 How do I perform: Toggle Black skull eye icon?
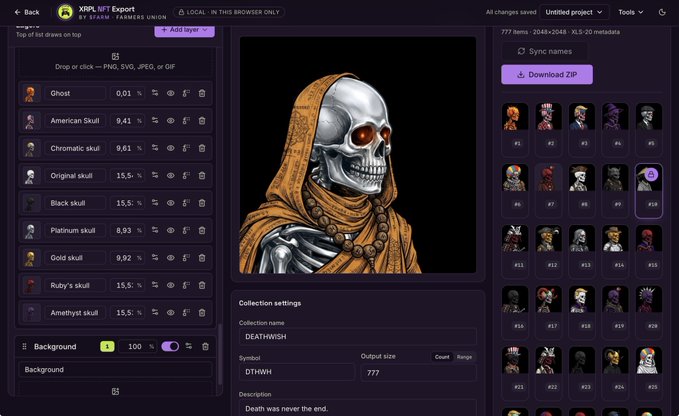[x=171, y=203]
